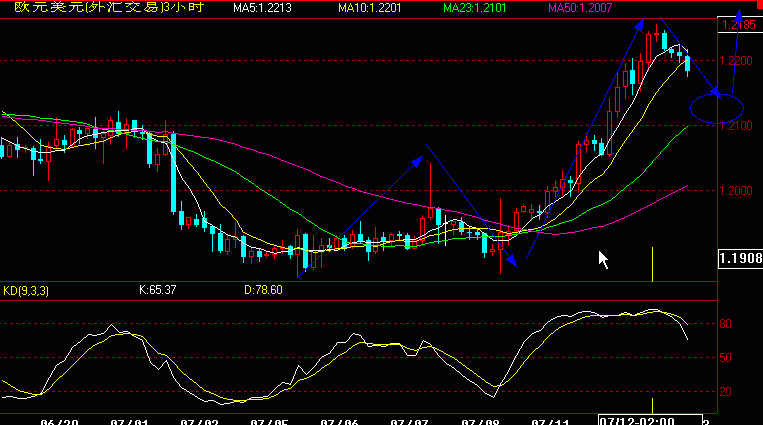This screenshot has width=763, height=425.
Task: Click the D:78.60 value
Action: coord(263,290)
